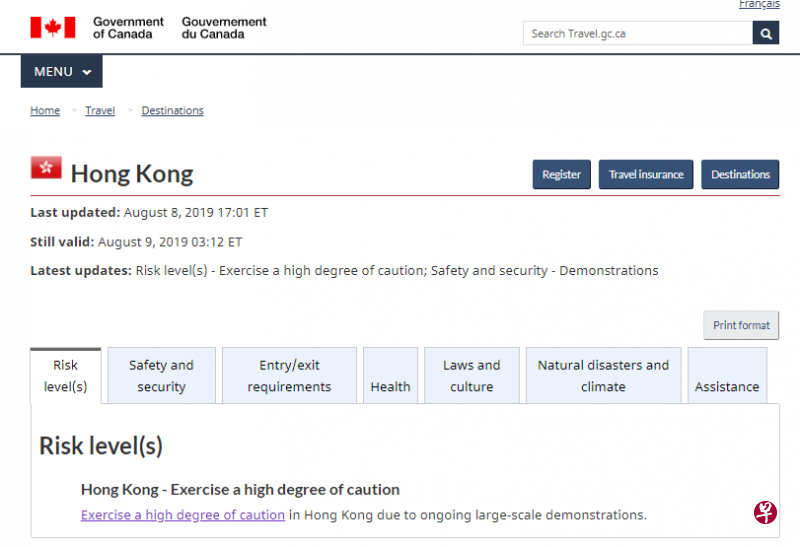Switch to Safety and security tab
Viewport: 800px width, 547px height.
[162, 376]
